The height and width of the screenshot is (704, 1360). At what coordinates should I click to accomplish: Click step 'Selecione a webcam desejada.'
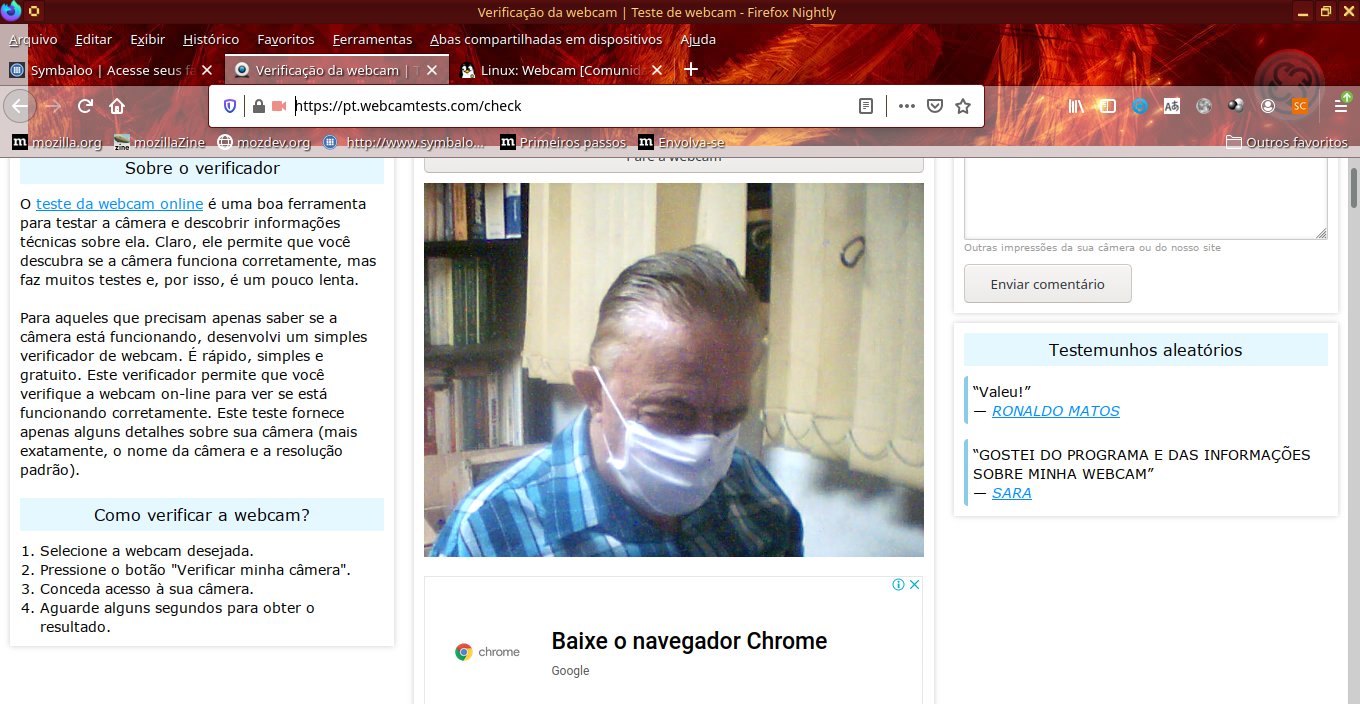click(147, 551)
